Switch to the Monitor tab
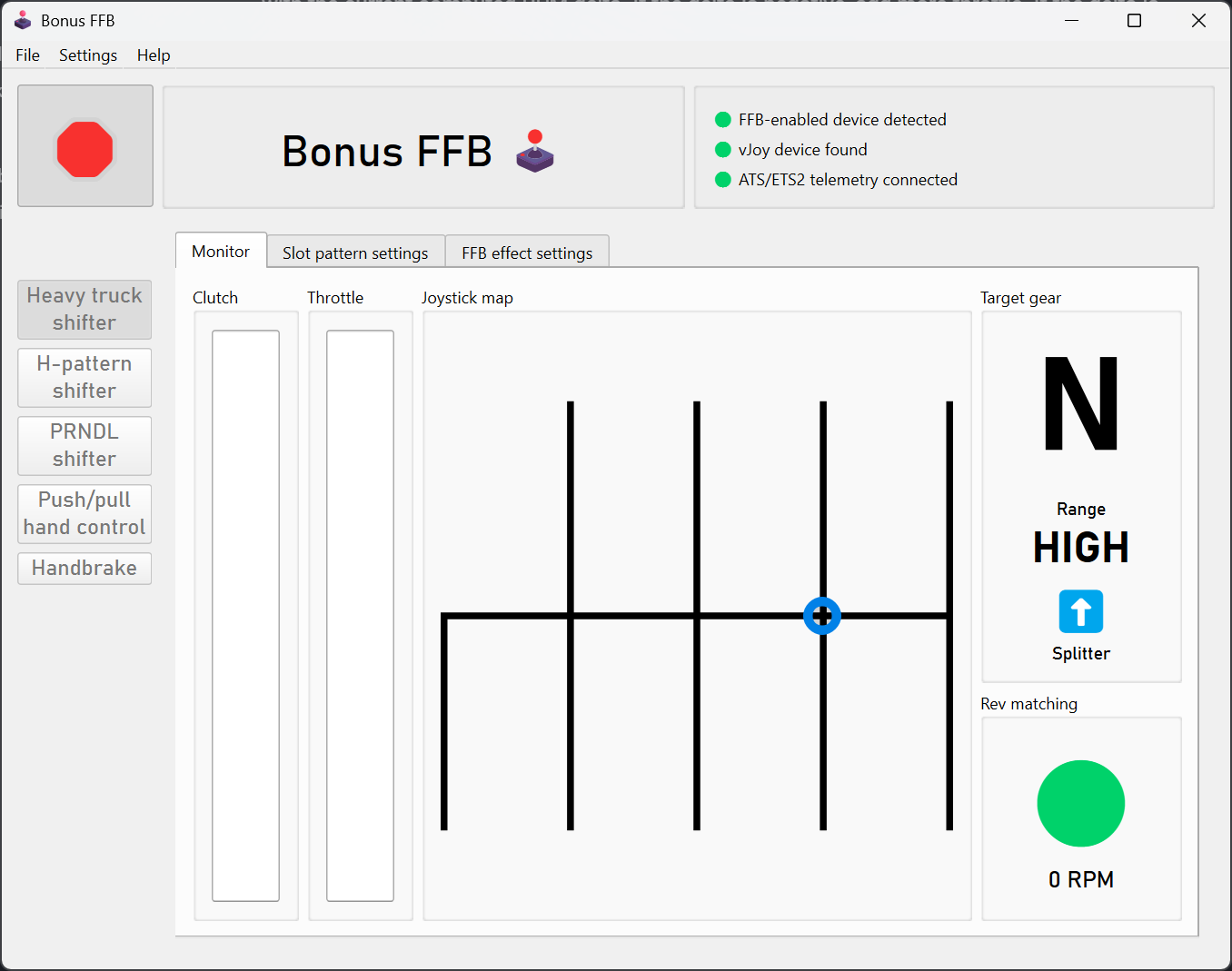The image size is (1232, 971). pyautogui.click(x=221, y=252)
